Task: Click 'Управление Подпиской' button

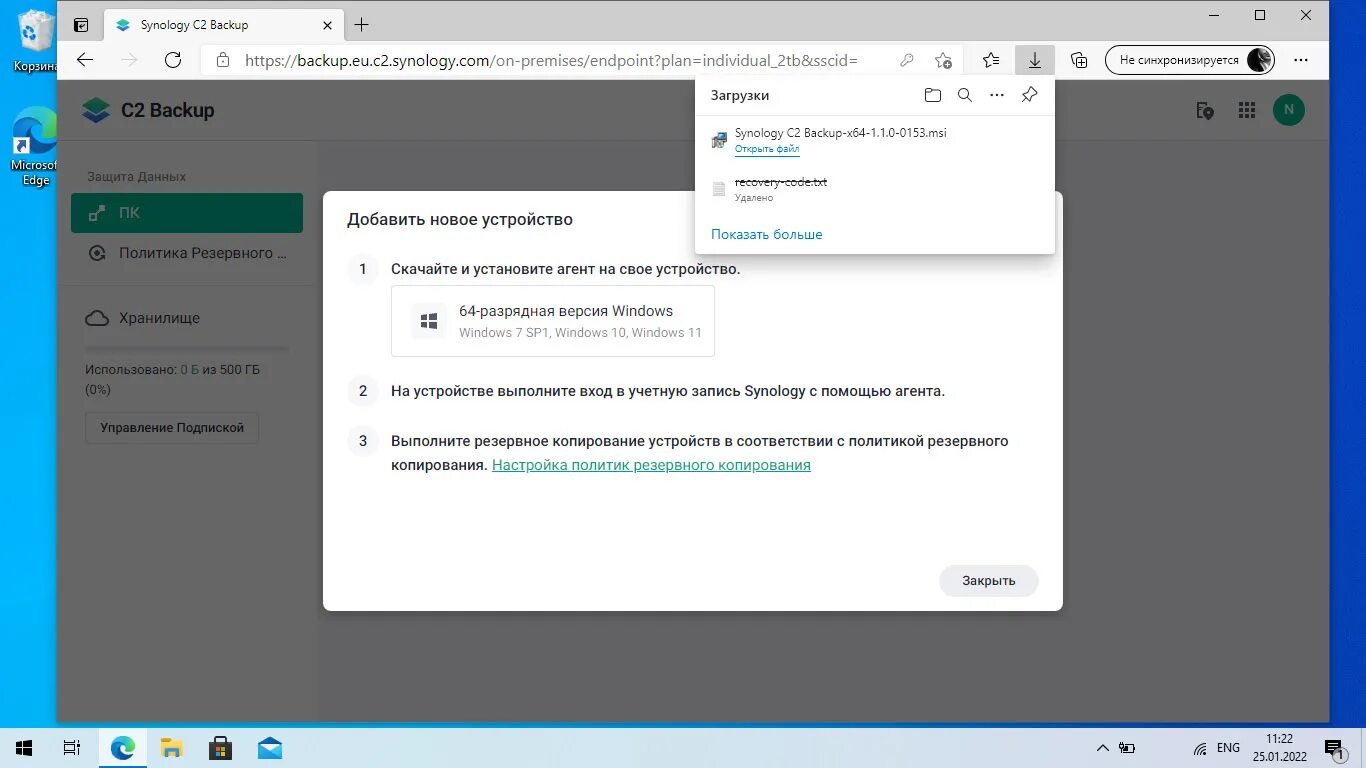Action: [x=172, y=427]
